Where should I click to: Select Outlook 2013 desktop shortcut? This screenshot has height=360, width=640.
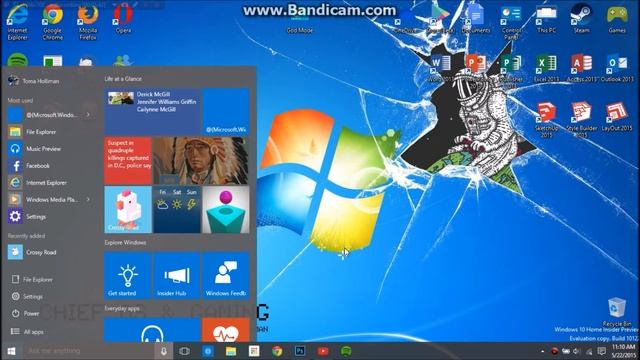coord(617,67)
